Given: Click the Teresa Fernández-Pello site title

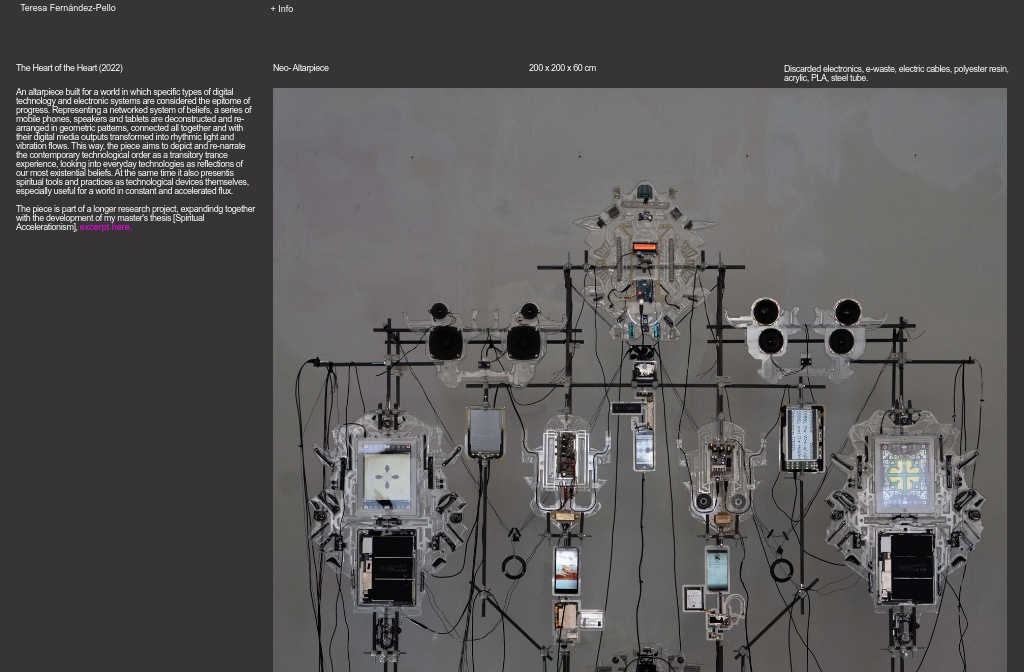Looking at the screenshot, I should (x=68, y=8).
